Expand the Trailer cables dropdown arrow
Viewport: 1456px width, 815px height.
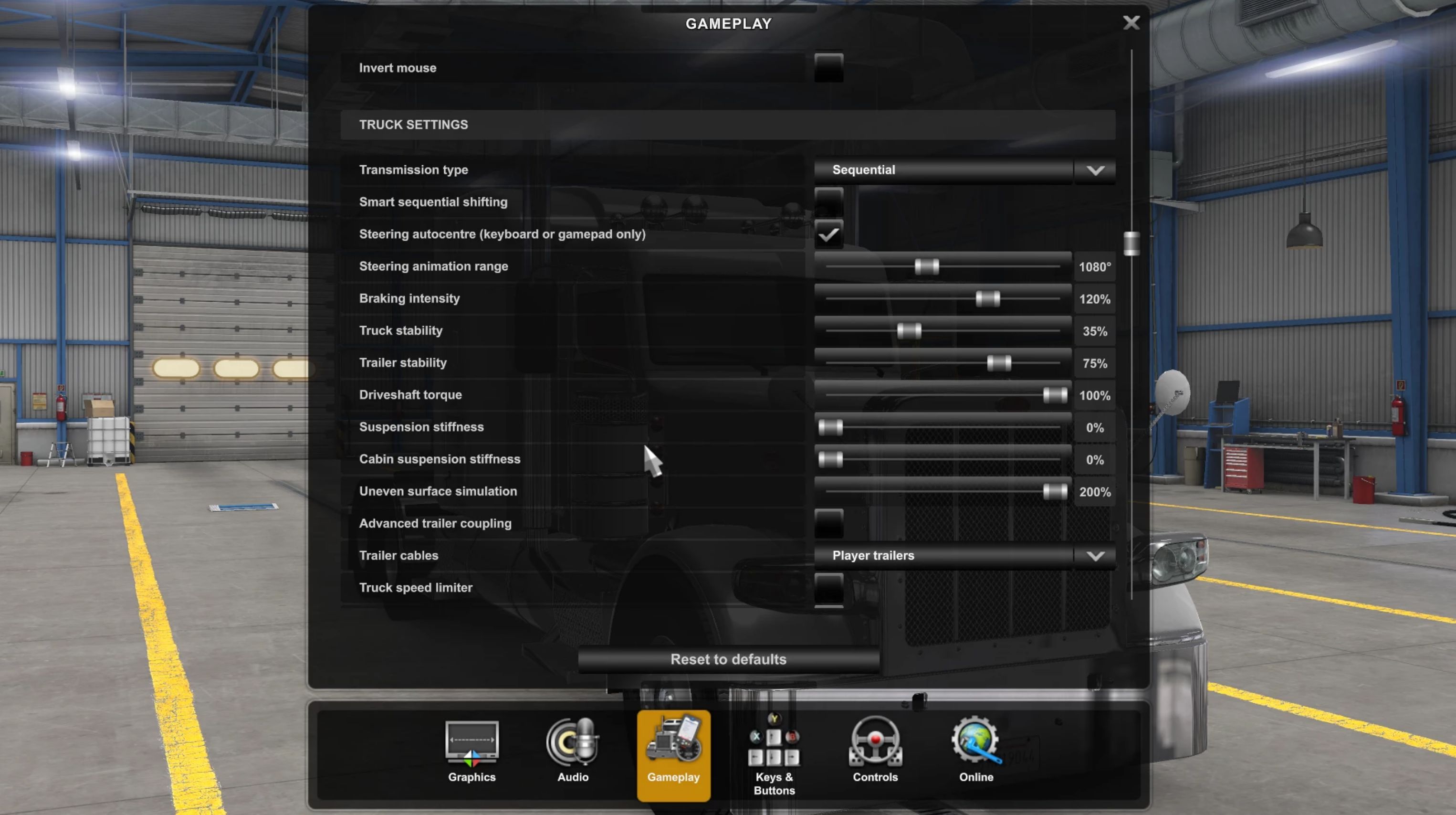[x=1095, y=556]
